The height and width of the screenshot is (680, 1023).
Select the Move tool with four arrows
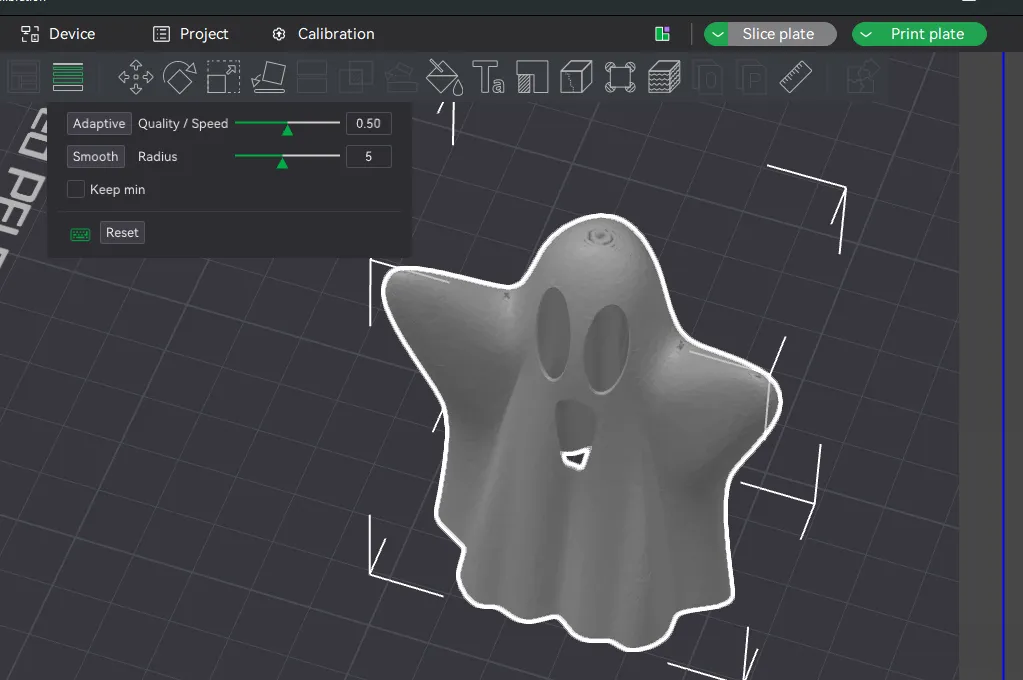tap(136, 77)
